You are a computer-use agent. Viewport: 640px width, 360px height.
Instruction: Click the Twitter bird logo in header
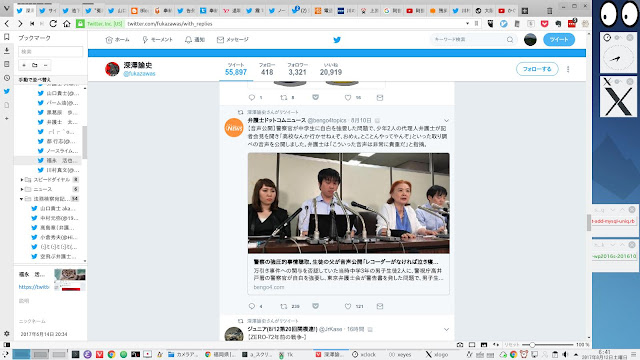[x=337, y=40]
